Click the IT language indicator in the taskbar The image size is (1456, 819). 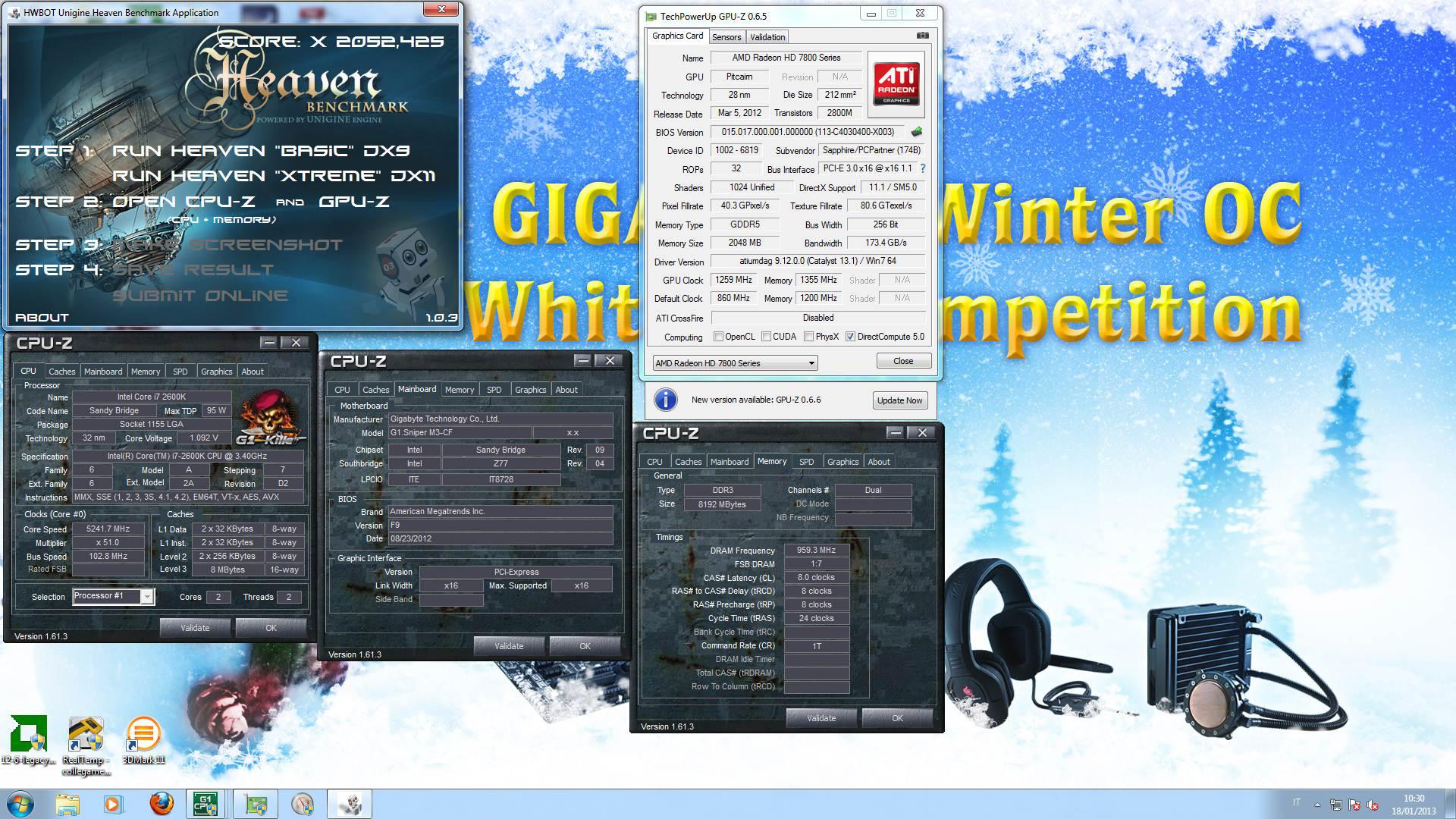[1297, 802]
